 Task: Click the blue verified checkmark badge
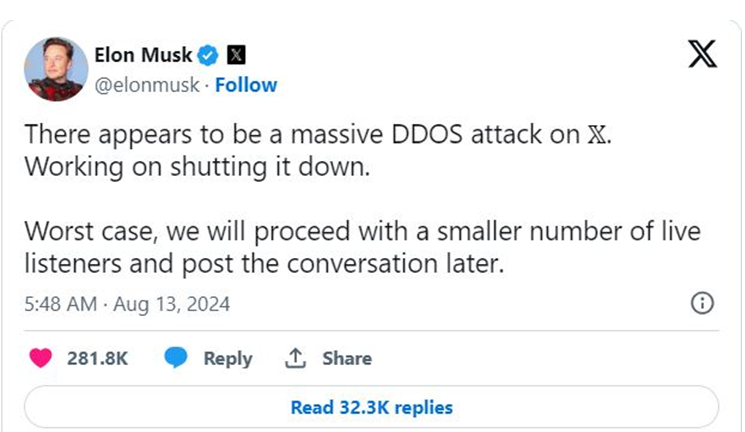[209, 53]
